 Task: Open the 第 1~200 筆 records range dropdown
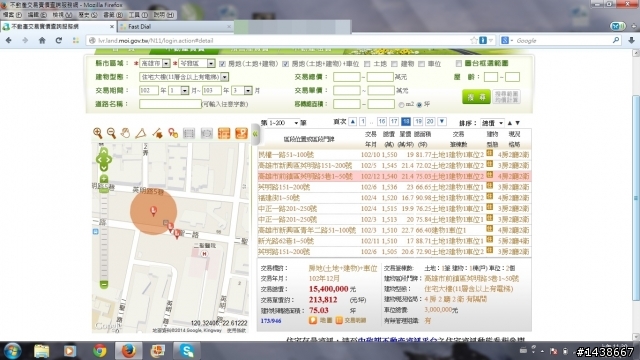tap(283, 122)
